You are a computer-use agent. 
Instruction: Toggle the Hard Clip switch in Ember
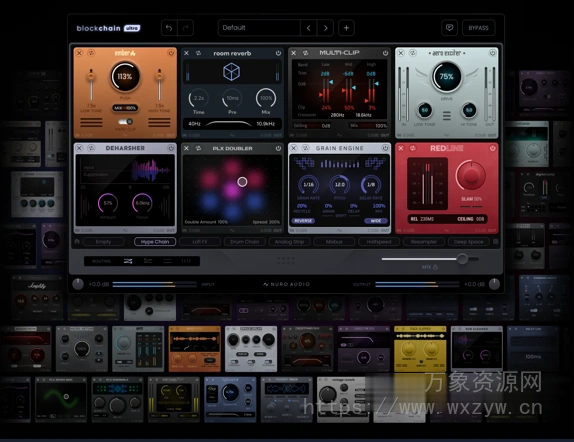point(125,122)
